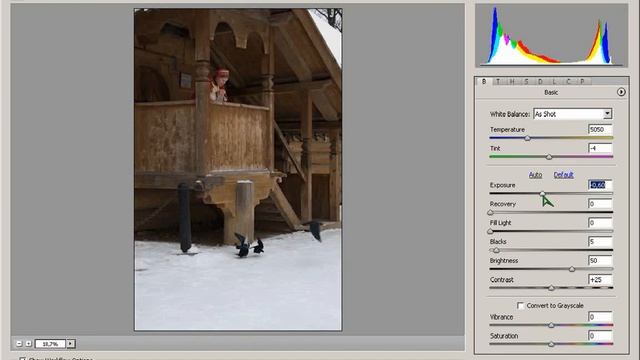This screenshot has width=640, height=360.
Task: Click the Exposure slider handle
Action: tap(542, 194)
